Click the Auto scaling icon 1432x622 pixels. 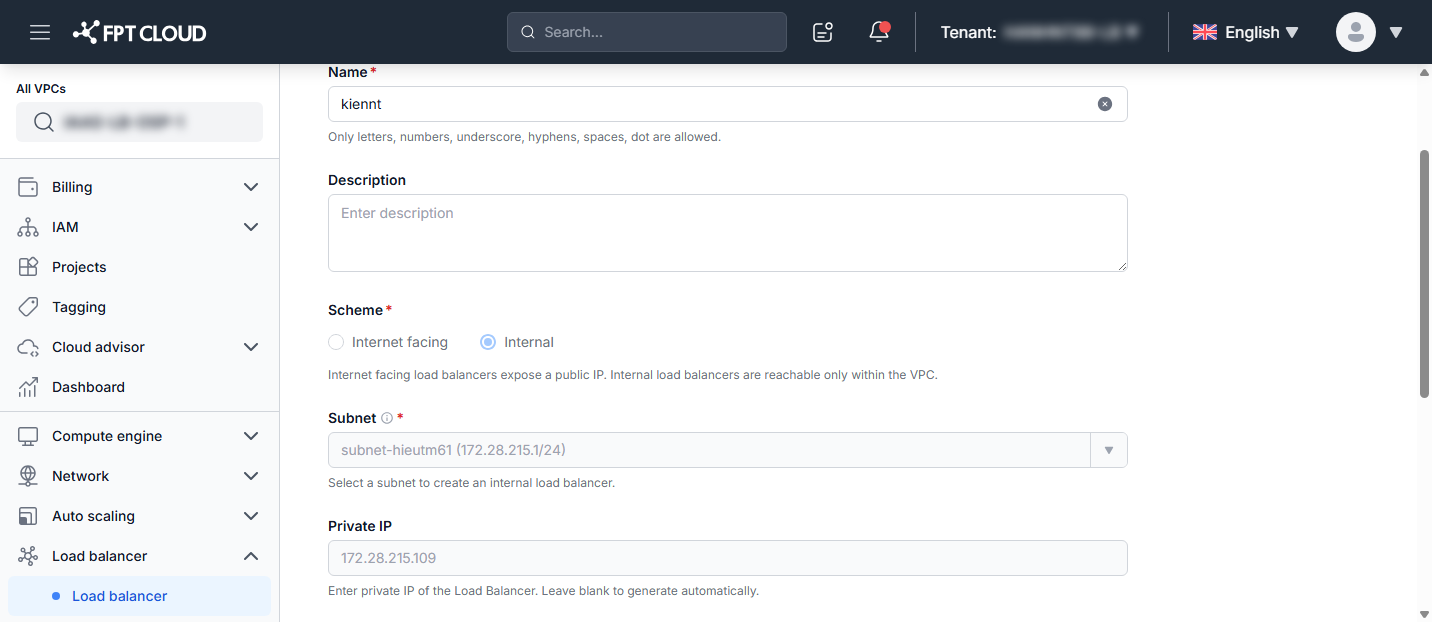[x=28, y=516]
